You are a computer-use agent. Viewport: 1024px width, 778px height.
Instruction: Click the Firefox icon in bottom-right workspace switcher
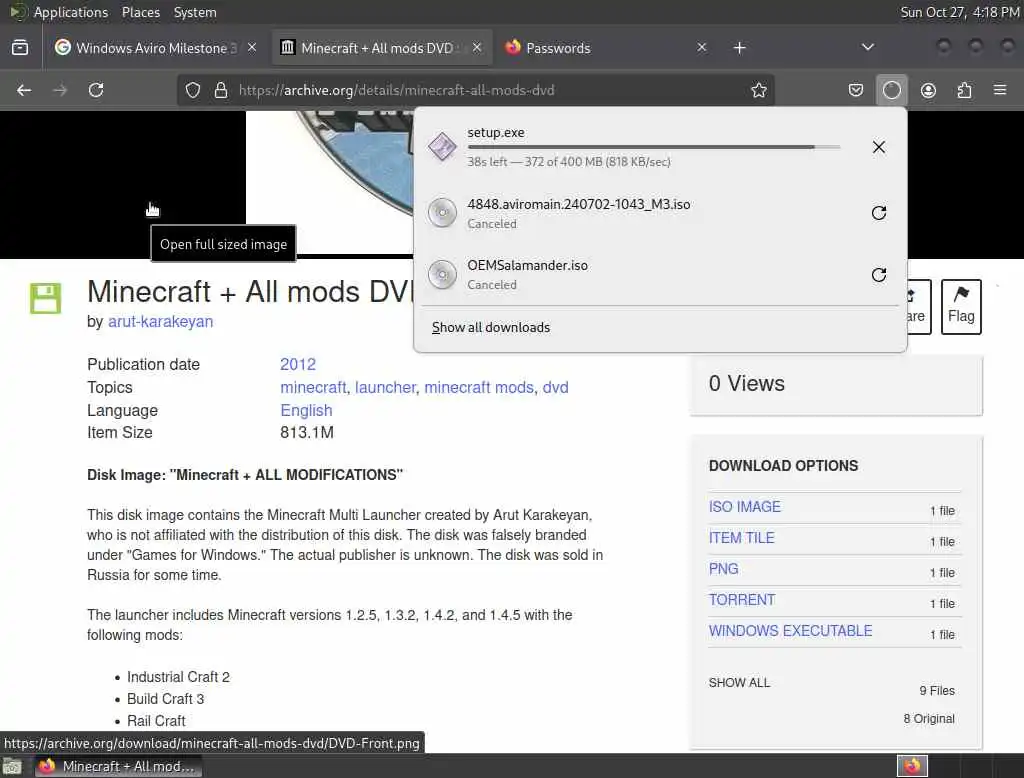pos(912,766)
